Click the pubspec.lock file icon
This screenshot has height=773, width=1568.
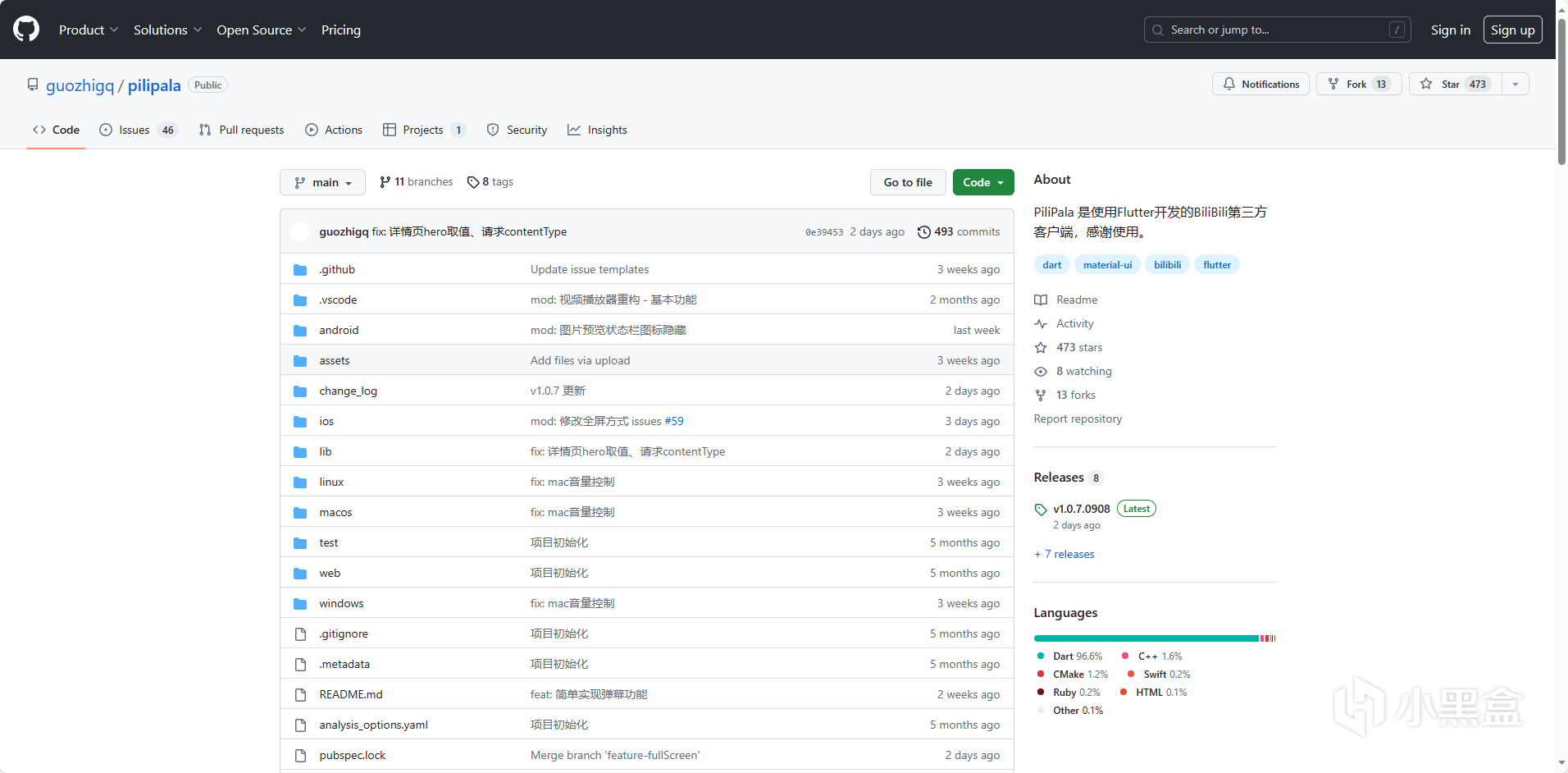[x=300, y=755]
